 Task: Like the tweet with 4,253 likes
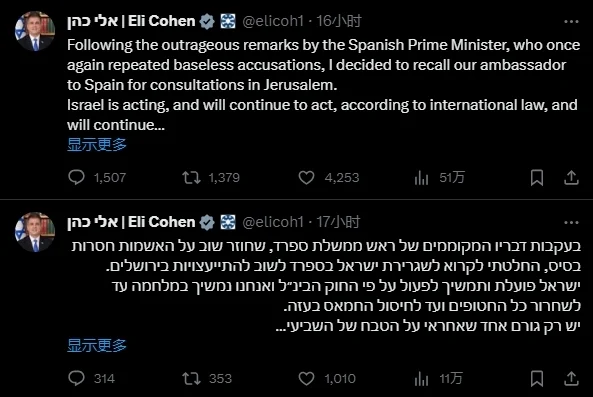pyautogui.click(x=306, y=177)
